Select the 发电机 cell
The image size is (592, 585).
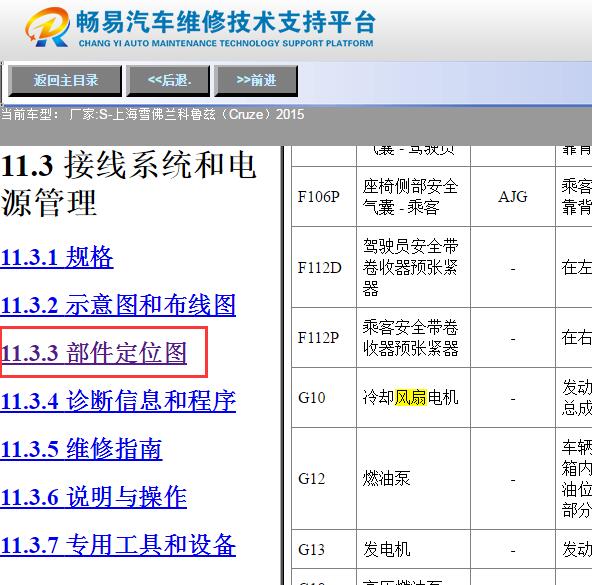[x=413, y=549]
